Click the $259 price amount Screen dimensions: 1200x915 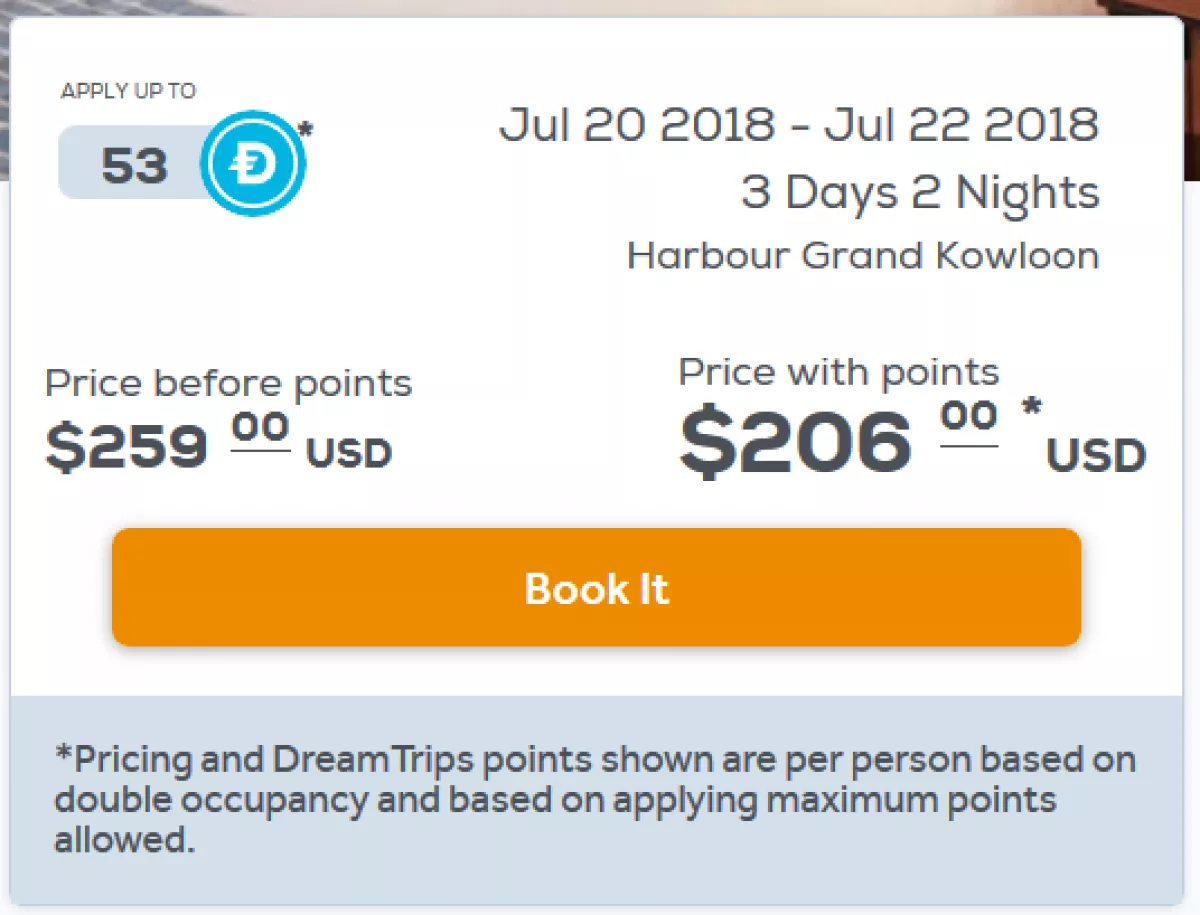(x=127, y=447)
